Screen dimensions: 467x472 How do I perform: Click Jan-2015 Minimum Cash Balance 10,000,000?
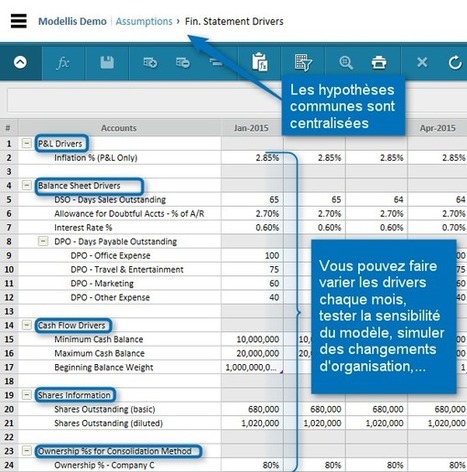click(252, 339)
